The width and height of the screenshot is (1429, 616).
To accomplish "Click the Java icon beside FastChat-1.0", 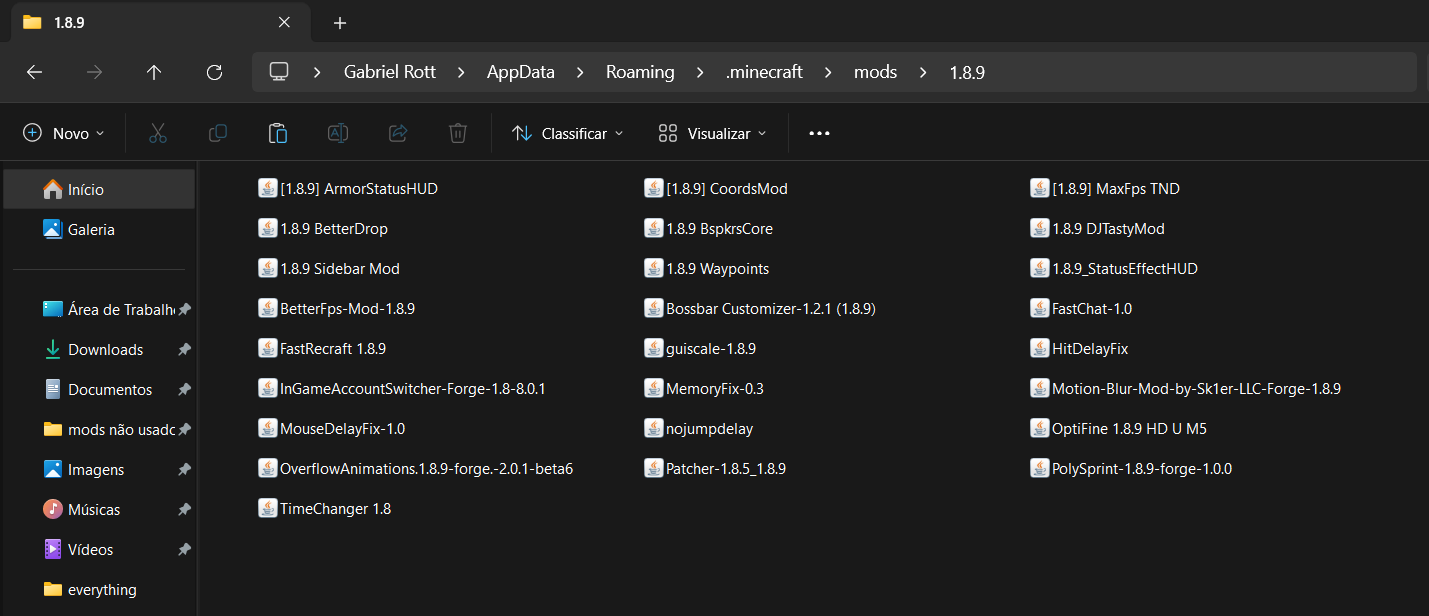I will click(x=1040, y=308).
